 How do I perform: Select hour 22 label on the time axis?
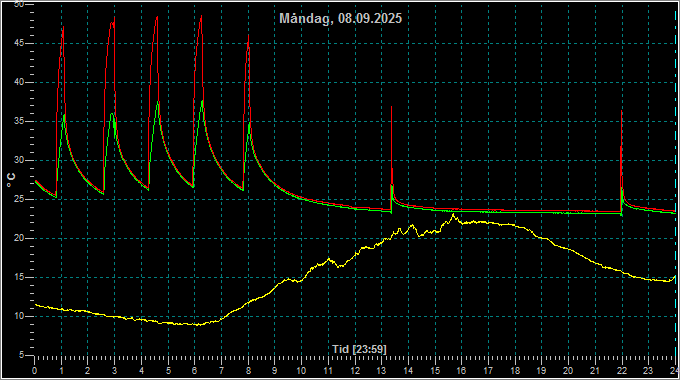(622, 371)
